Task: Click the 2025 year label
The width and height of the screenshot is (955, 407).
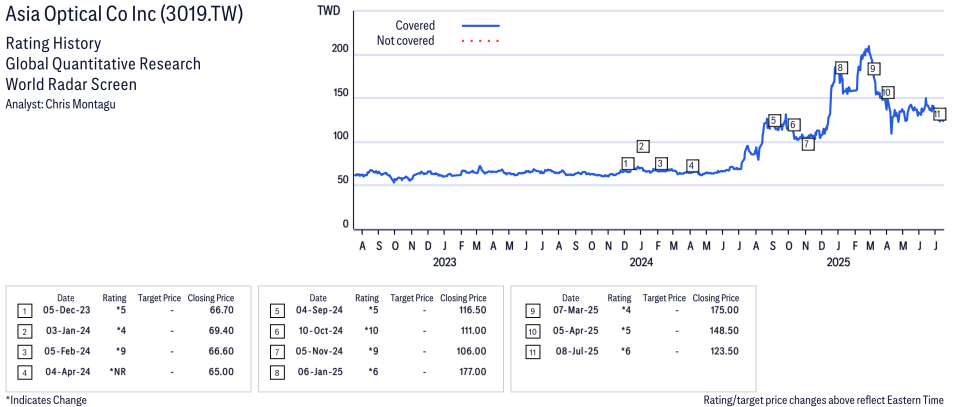Action: [838, 263]
